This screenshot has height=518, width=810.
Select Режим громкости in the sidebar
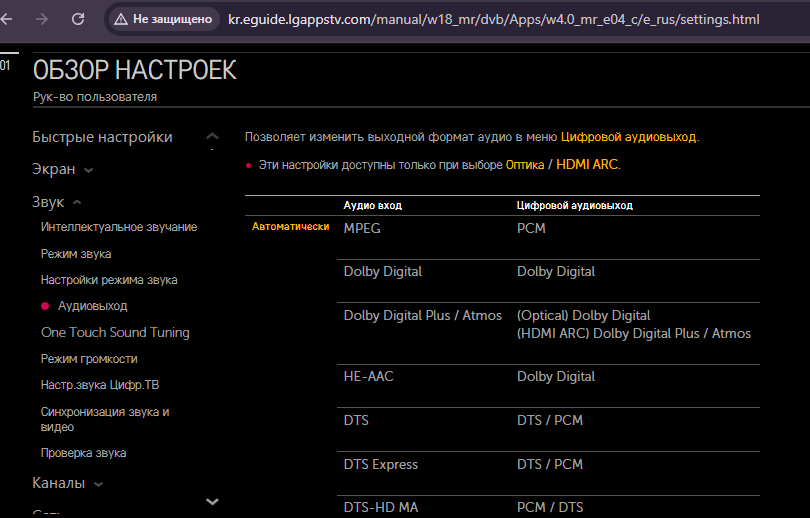[89, 358]
